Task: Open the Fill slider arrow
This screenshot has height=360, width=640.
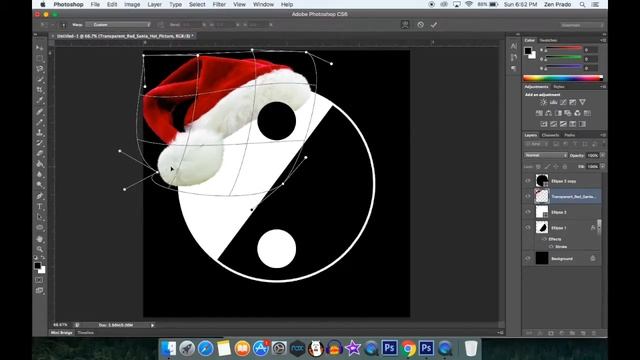Action: [x=602, y=167]
